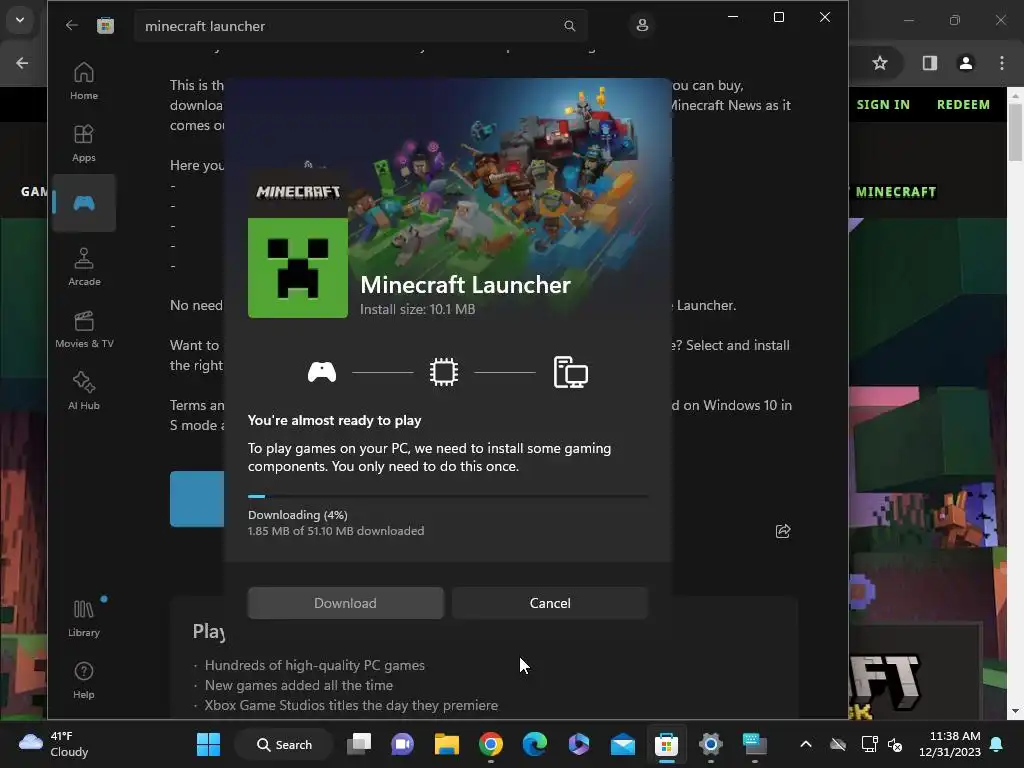
Task: Click SIGN IN on the Chrome Minecraft page
Action: (883, 104)
